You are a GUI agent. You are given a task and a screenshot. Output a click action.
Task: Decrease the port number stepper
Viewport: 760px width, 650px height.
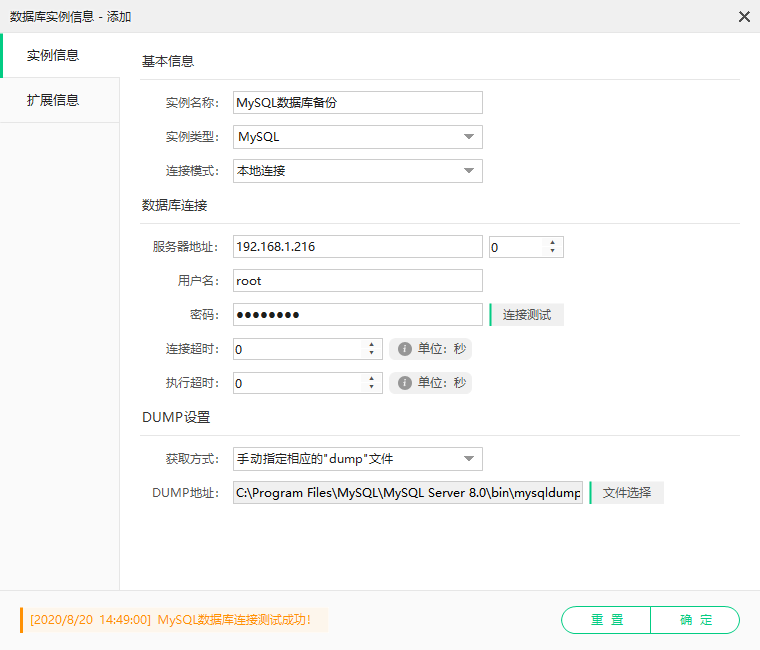point(553,251)
